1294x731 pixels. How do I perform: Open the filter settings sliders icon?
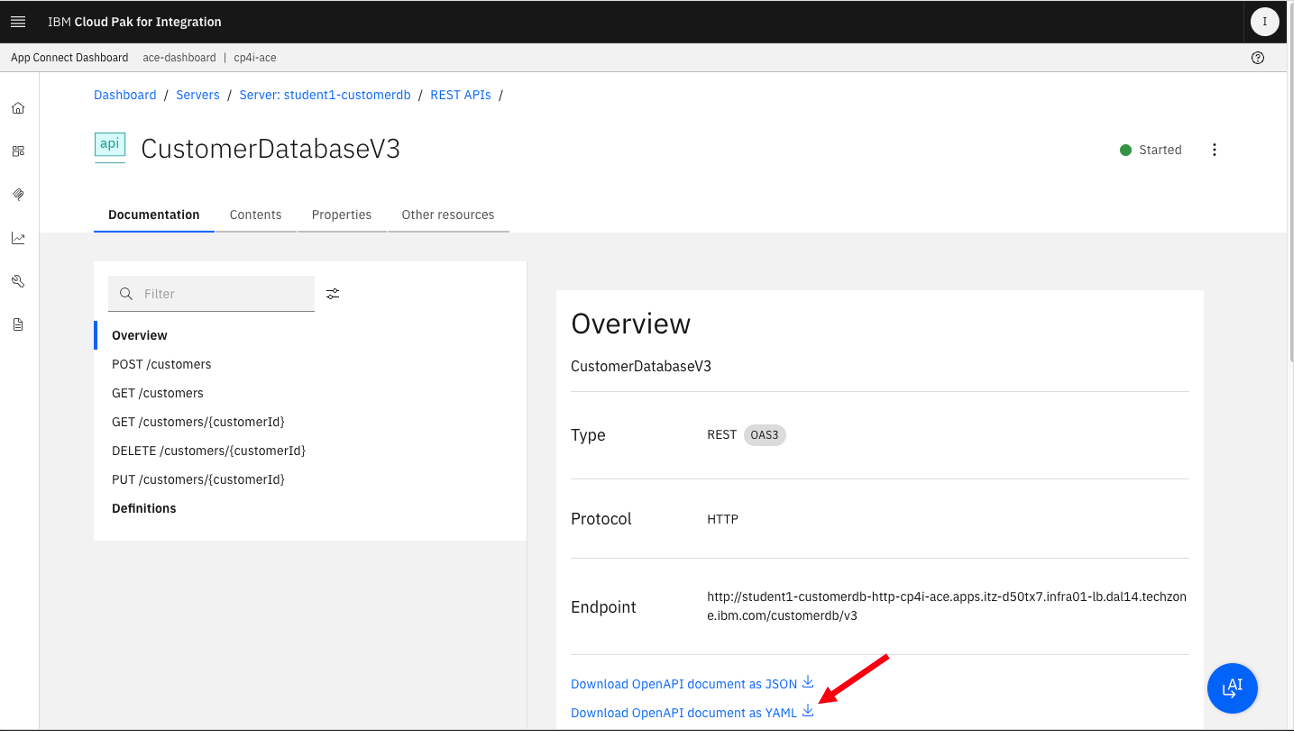333,294
